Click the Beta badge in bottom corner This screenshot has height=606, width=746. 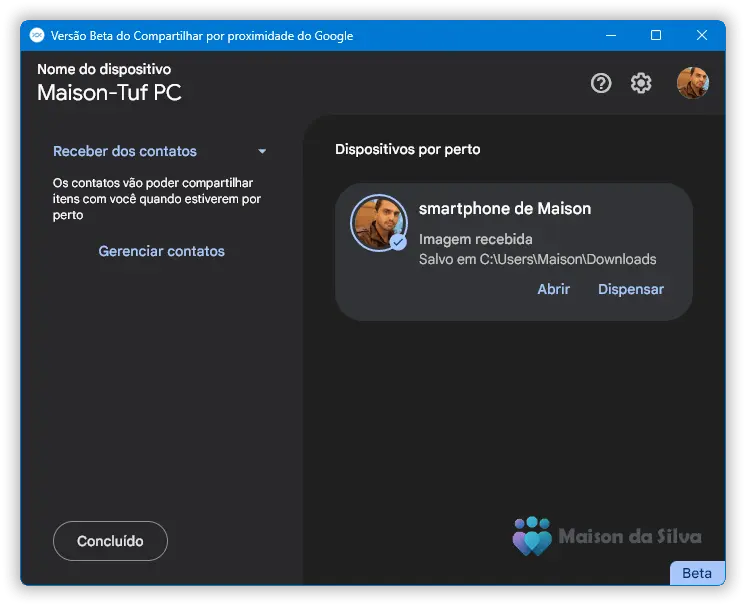[x=697, y=573]
